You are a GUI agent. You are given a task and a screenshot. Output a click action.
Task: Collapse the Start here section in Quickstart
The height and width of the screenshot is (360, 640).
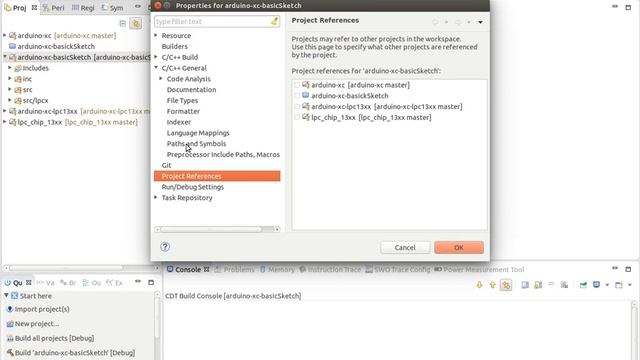click(6, 295)
